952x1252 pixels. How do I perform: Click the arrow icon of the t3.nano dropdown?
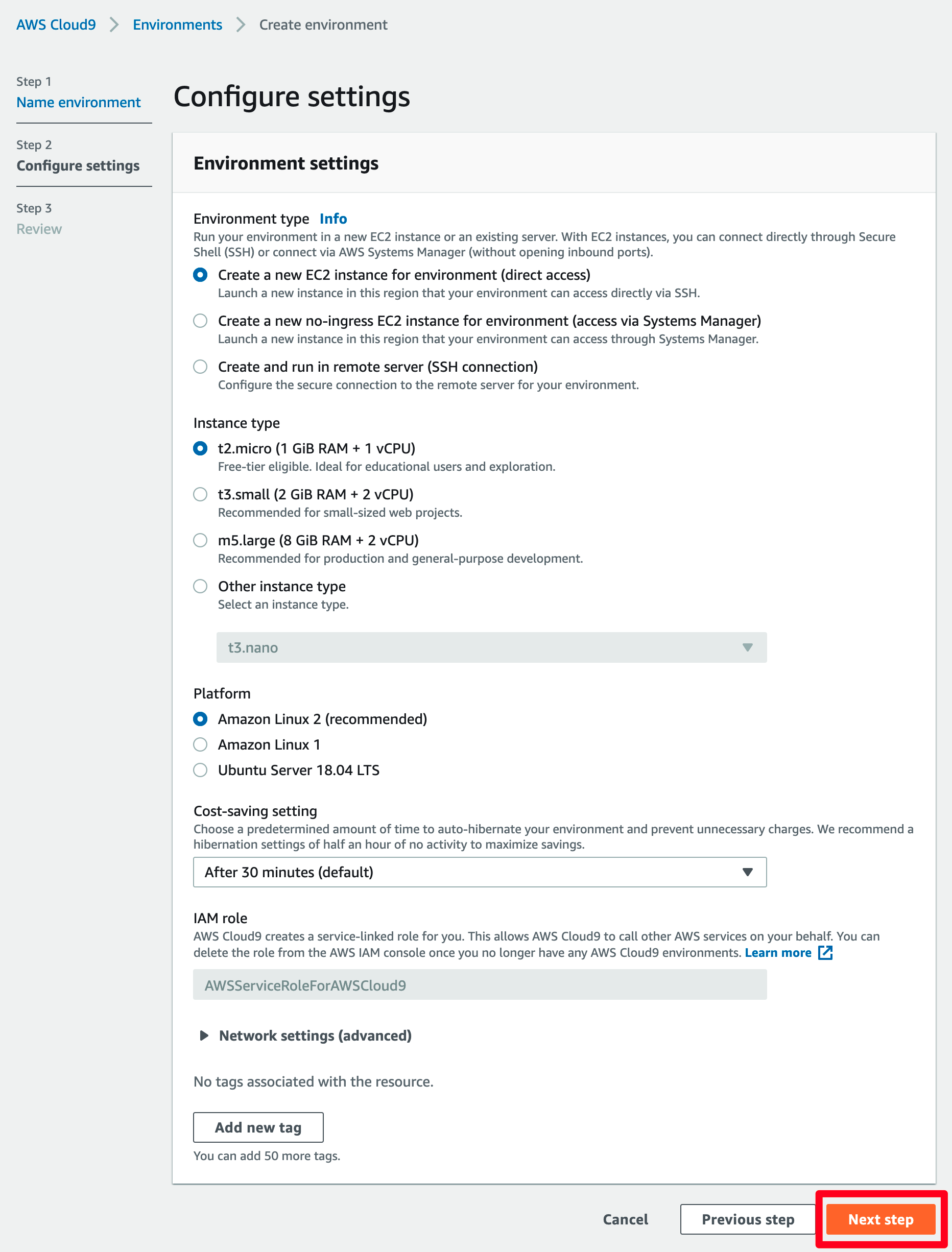(x=747, y=647)
